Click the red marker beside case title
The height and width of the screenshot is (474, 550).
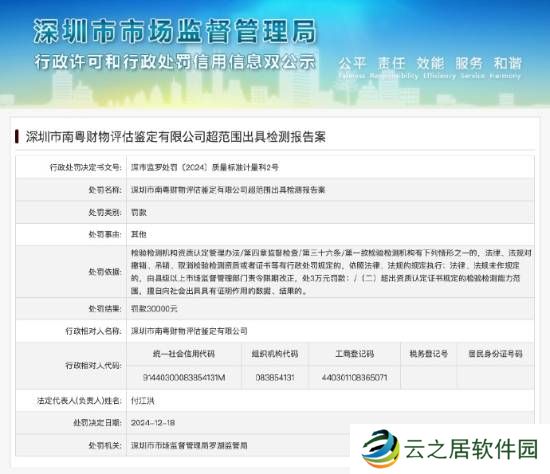[x=16, y=136]
